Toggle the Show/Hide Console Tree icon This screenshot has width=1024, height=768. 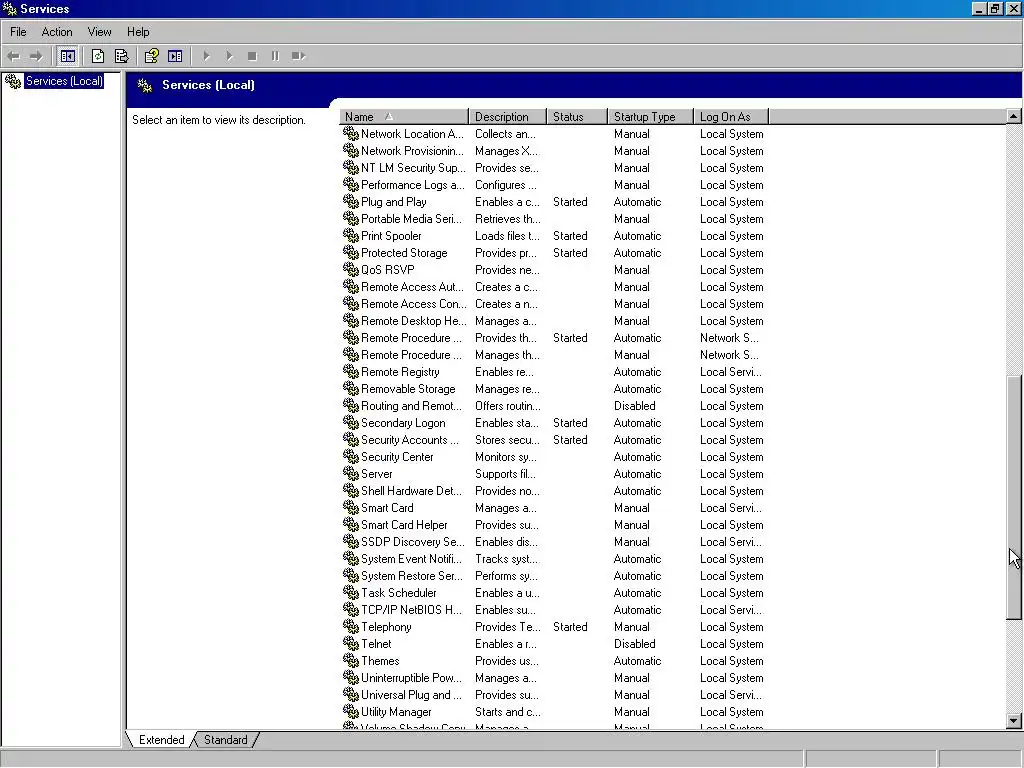point(67,56)
